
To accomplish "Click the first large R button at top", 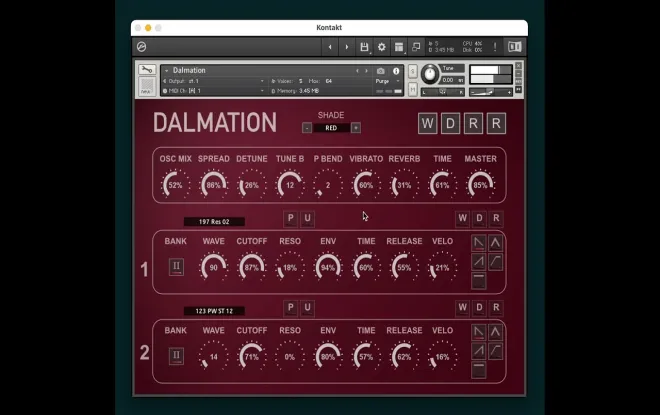I will tap(473, 124).
